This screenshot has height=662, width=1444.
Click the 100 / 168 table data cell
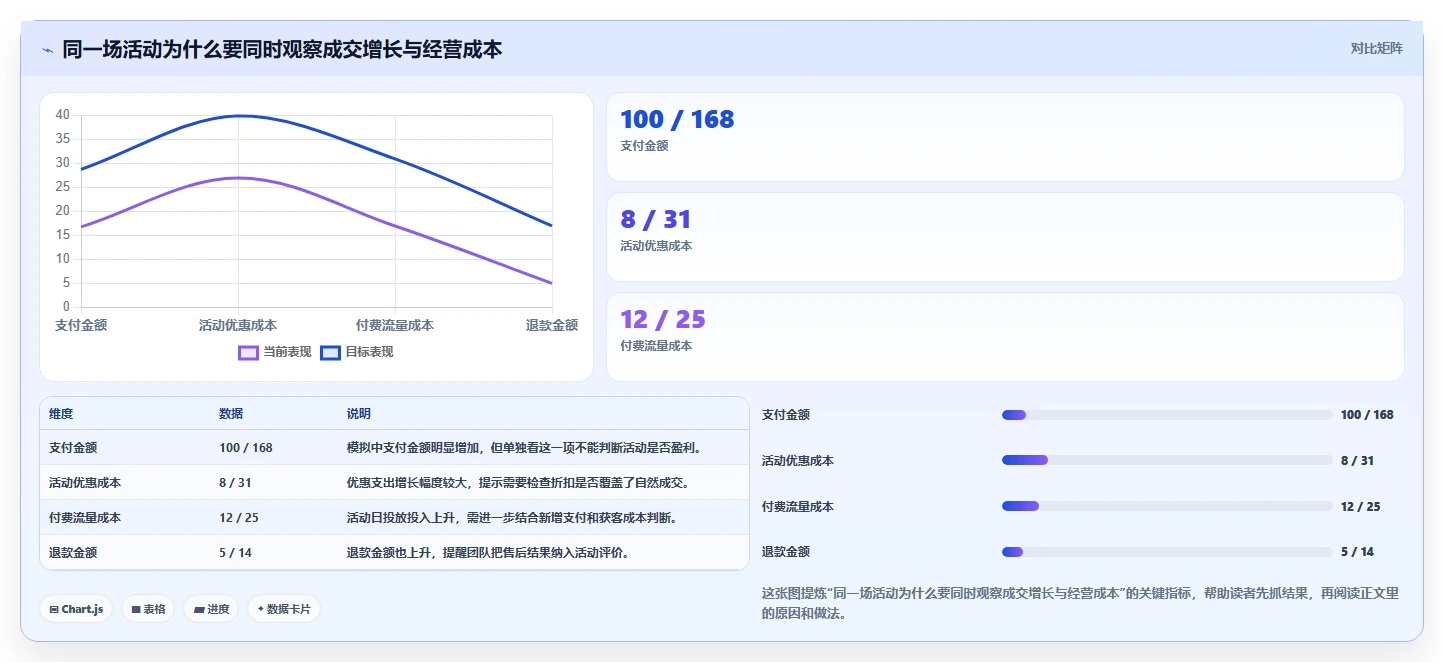click(x=246, y=448)
